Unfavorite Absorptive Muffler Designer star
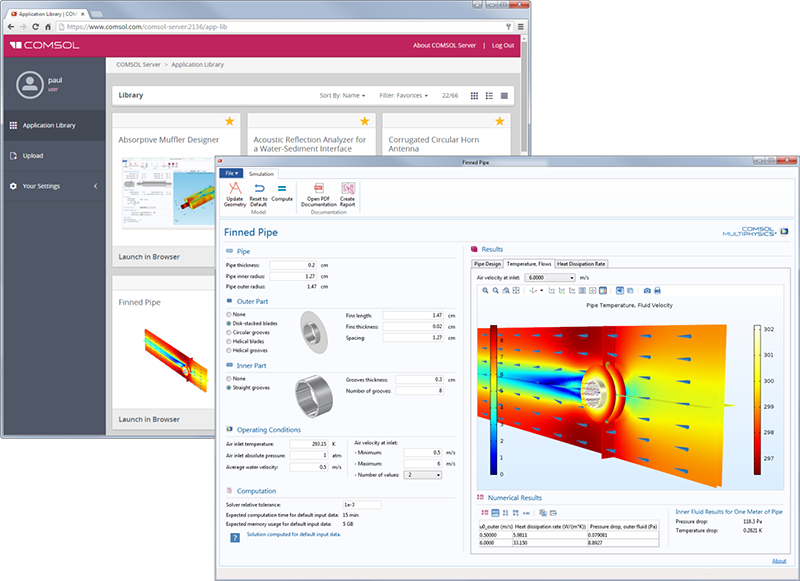Image resolution: width=800 pixels, height=581 pixels. click(x=230, y=121)
